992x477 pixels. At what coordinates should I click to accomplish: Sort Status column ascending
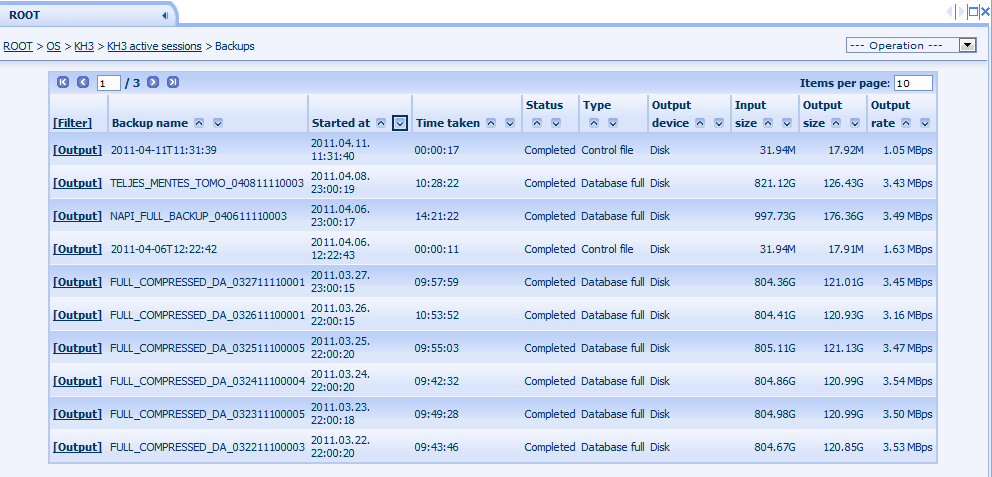(536, 123)
